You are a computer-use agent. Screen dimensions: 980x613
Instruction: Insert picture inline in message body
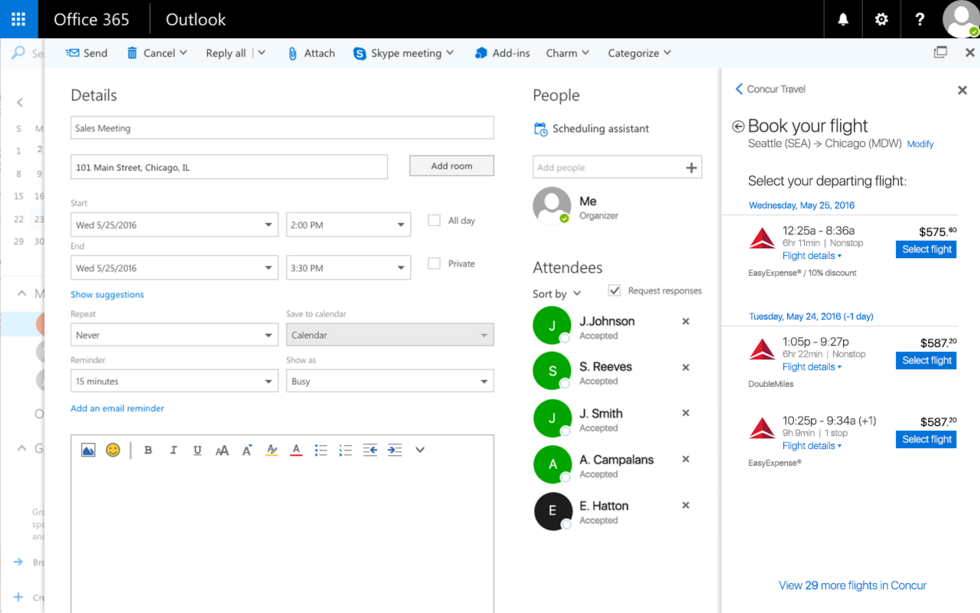88,450
